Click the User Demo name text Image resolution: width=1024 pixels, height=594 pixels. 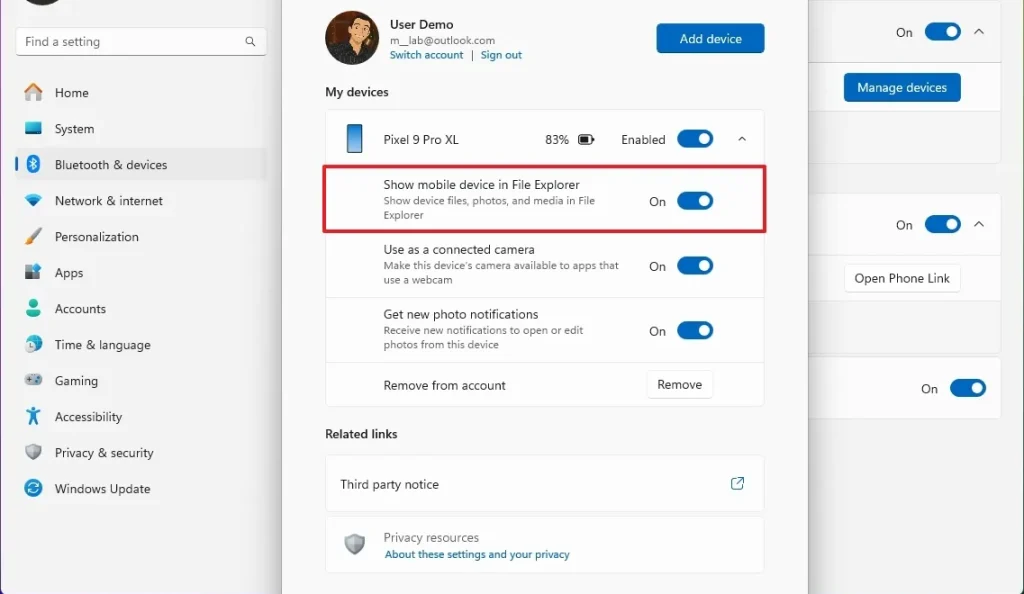[x=421, y=24]
